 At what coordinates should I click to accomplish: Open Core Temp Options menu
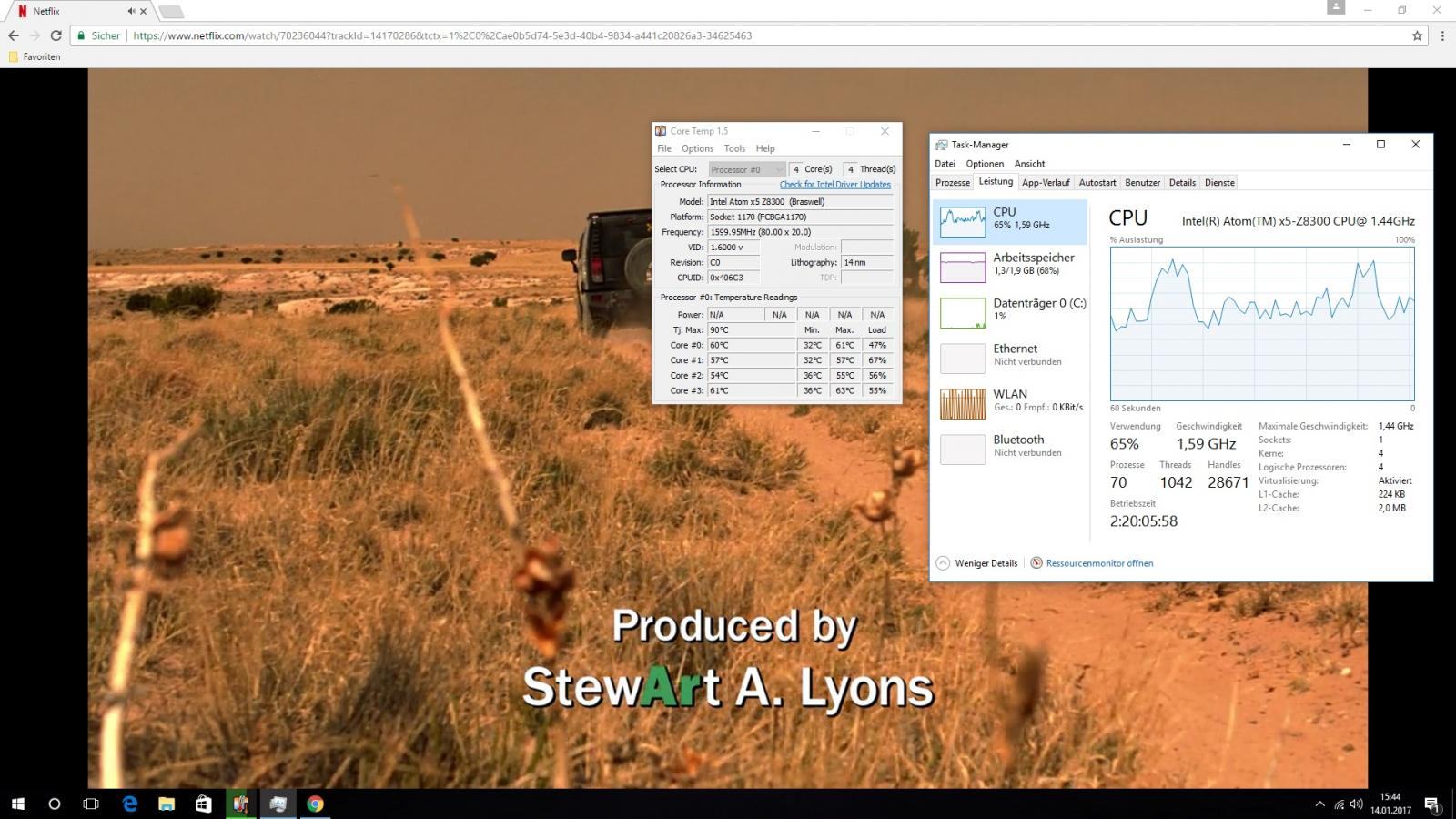pos(697,148)
